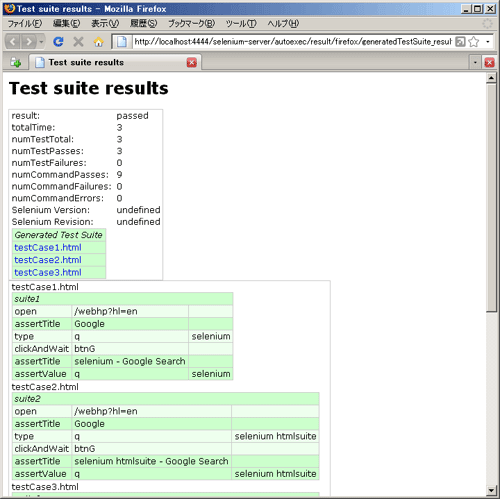Close the Test suite results tab
Screen dimensions: 500x499
pos(192,63)
